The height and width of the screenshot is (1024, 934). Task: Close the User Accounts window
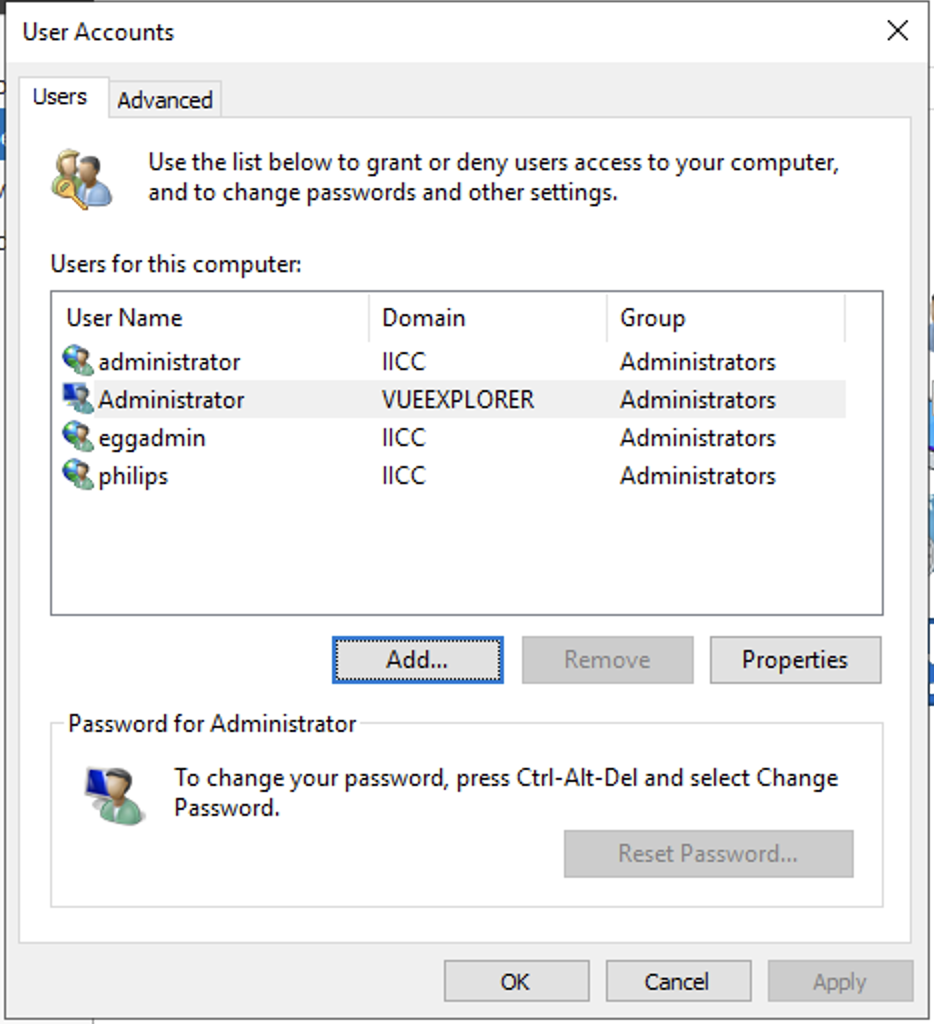click(897, 31)
